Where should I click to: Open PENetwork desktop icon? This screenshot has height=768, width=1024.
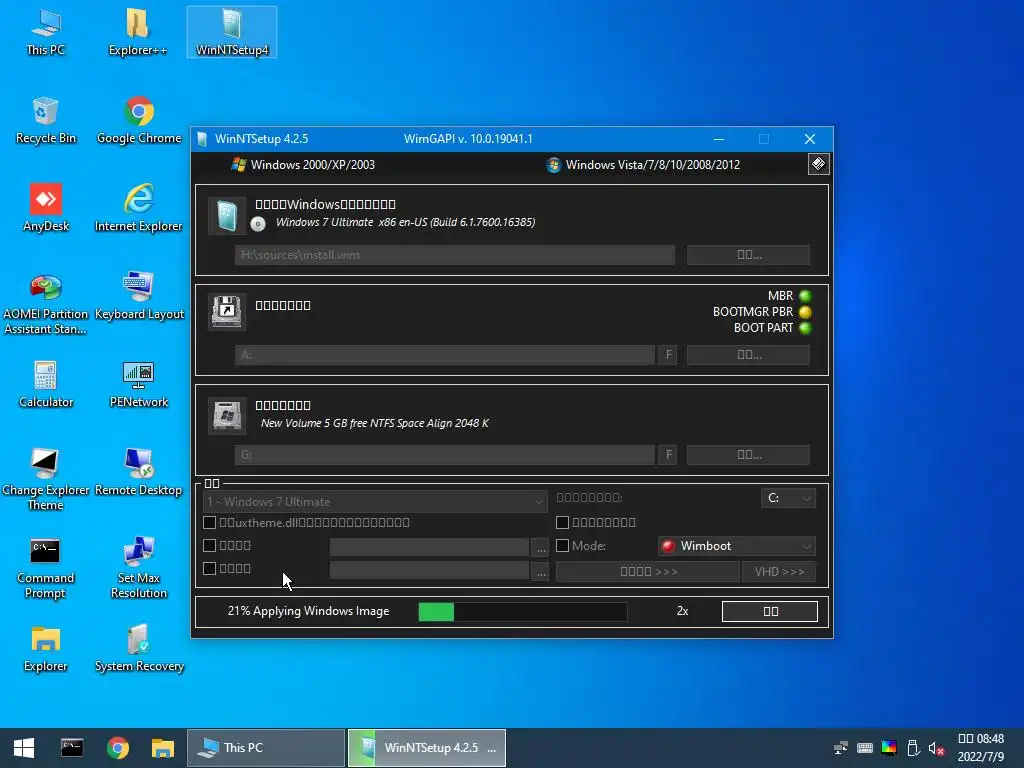click(138, 385)
